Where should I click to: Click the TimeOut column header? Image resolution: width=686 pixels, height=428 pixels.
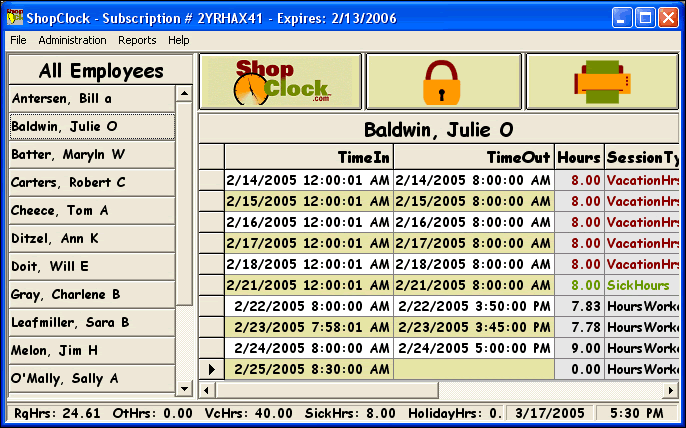pyautogui.click(x=474, y=157)
